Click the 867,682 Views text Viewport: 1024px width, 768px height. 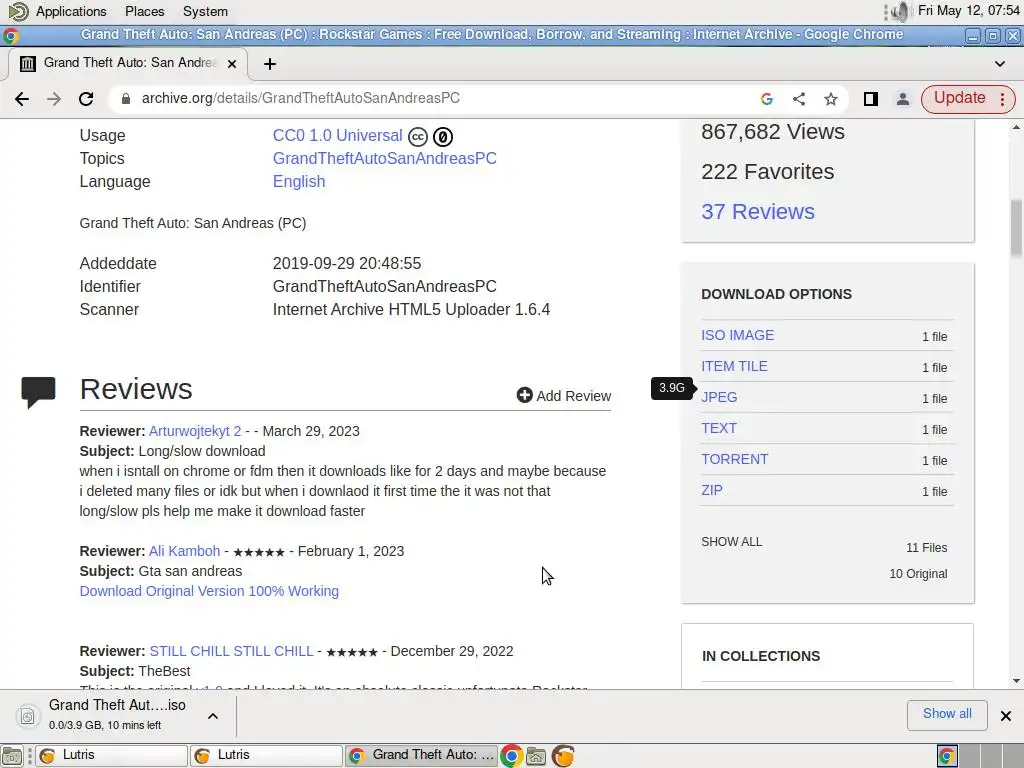pos(773,132)
